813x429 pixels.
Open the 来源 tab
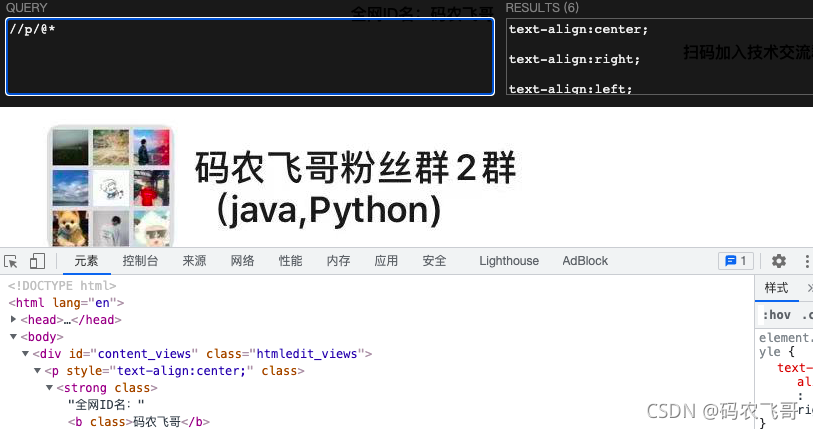click(x=194, y=261)
